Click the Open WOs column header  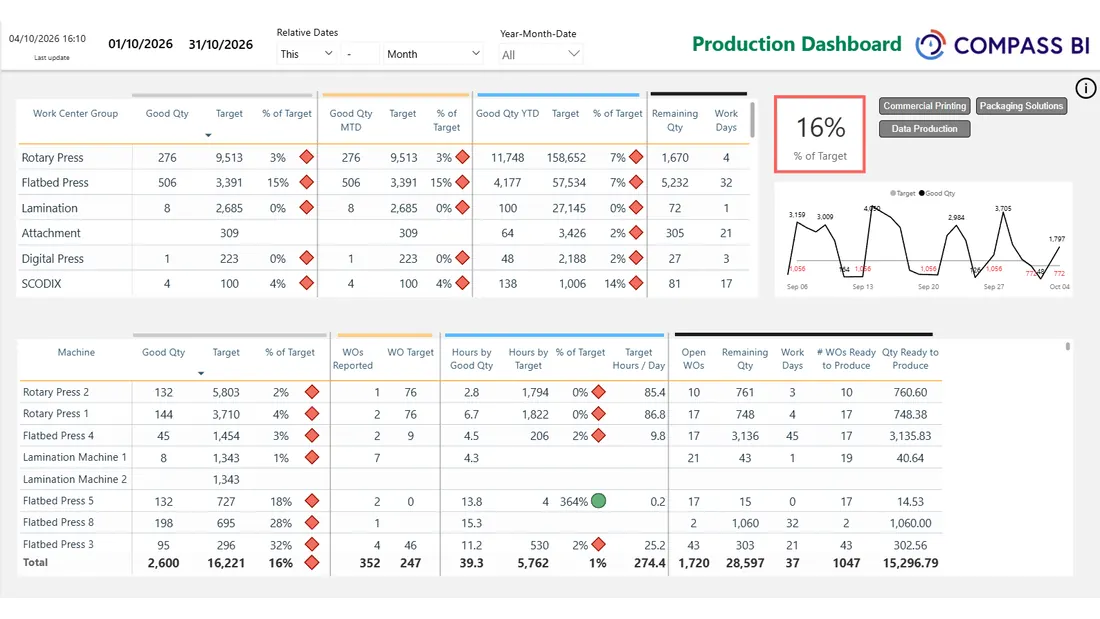point(693,359)
